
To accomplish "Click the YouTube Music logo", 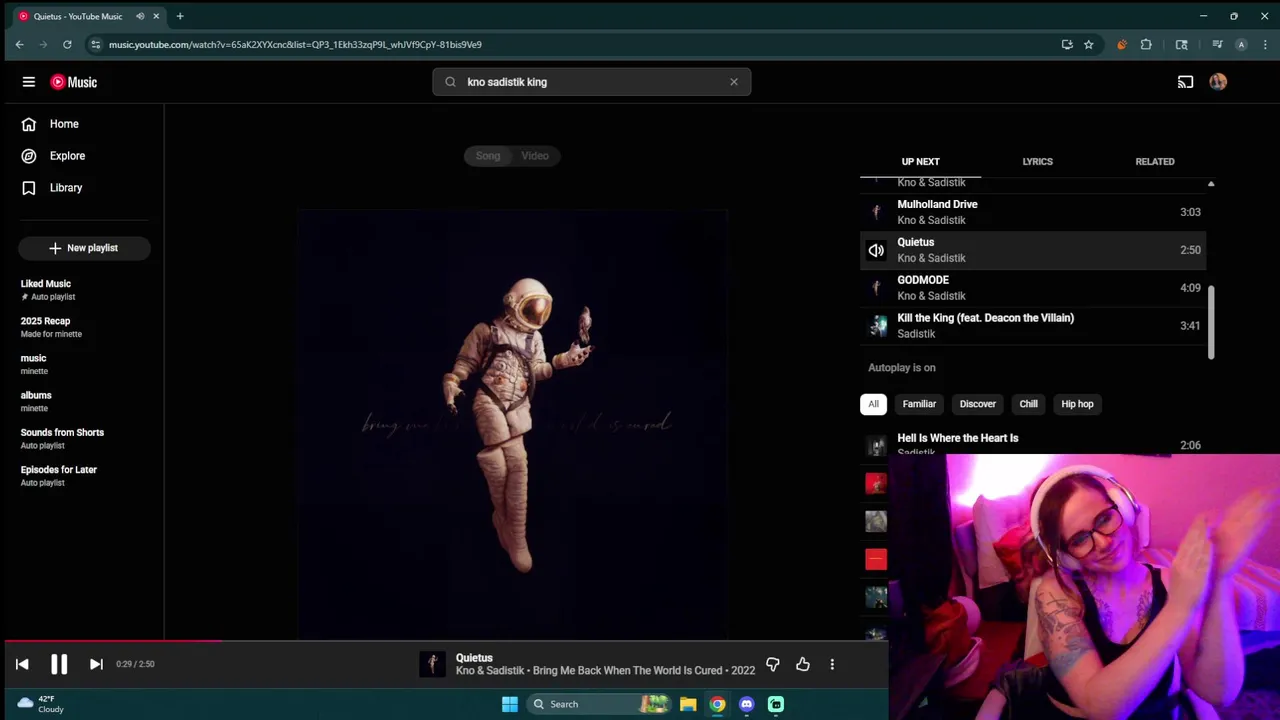I will [x=74, y=82].
